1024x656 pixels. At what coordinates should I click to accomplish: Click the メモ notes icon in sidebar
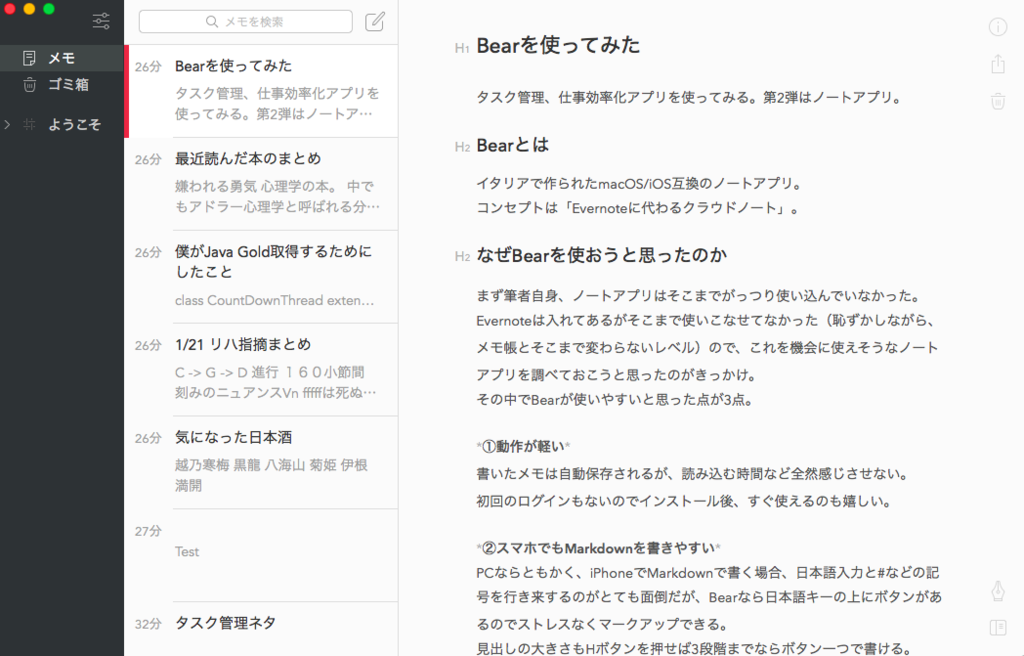click(x=29, y=58)
